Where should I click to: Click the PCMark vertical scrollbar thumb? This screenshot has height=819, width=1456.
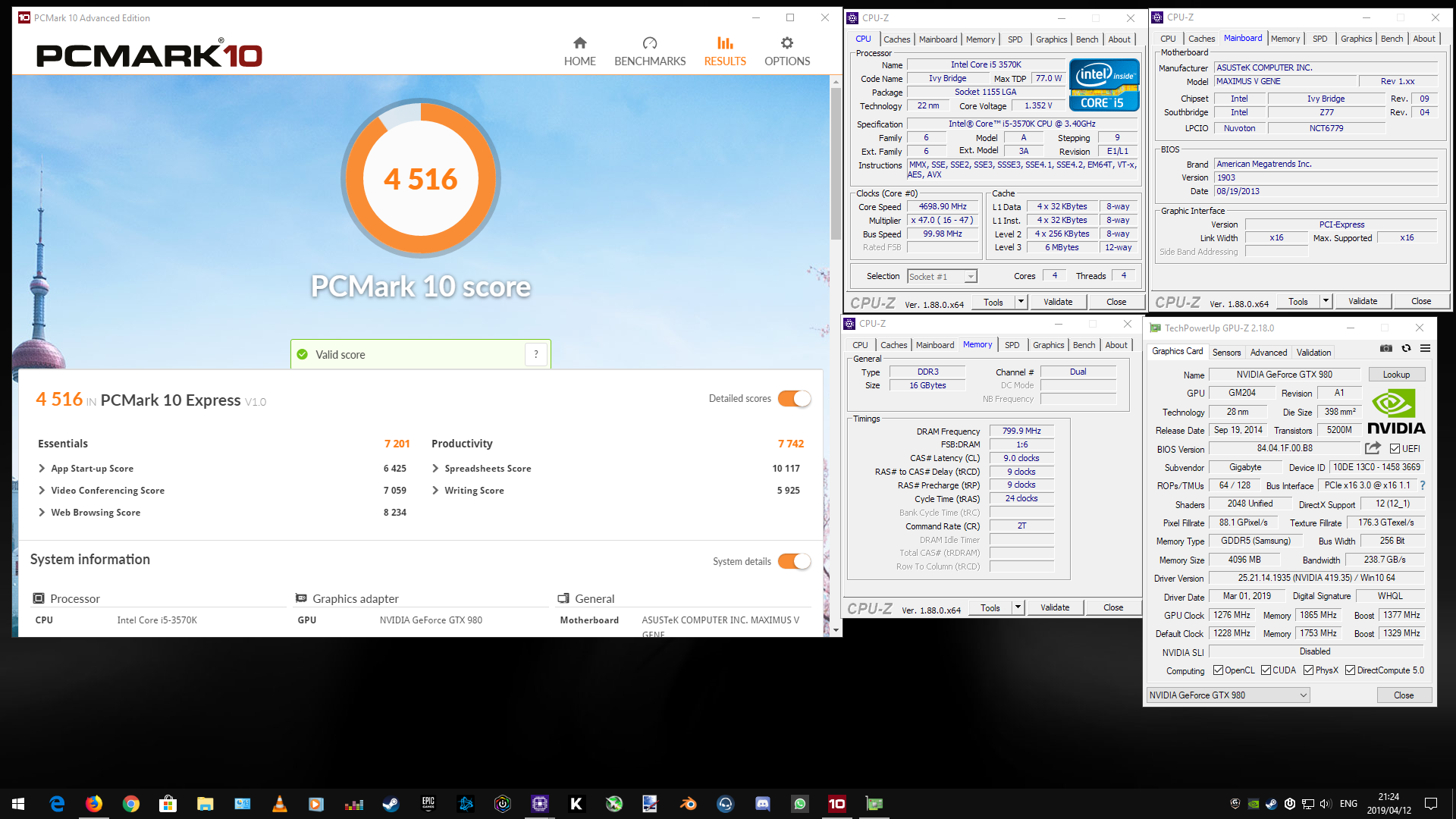tap(836, 163)
